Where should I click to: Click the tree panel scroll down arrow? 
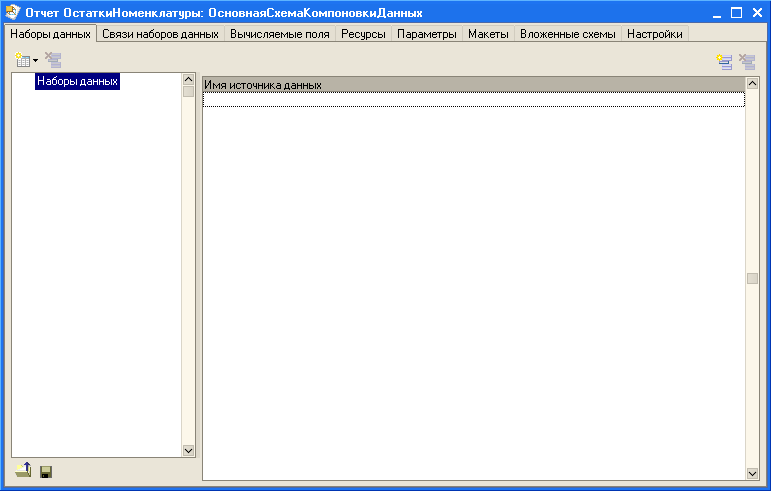[x=188, y=451]
